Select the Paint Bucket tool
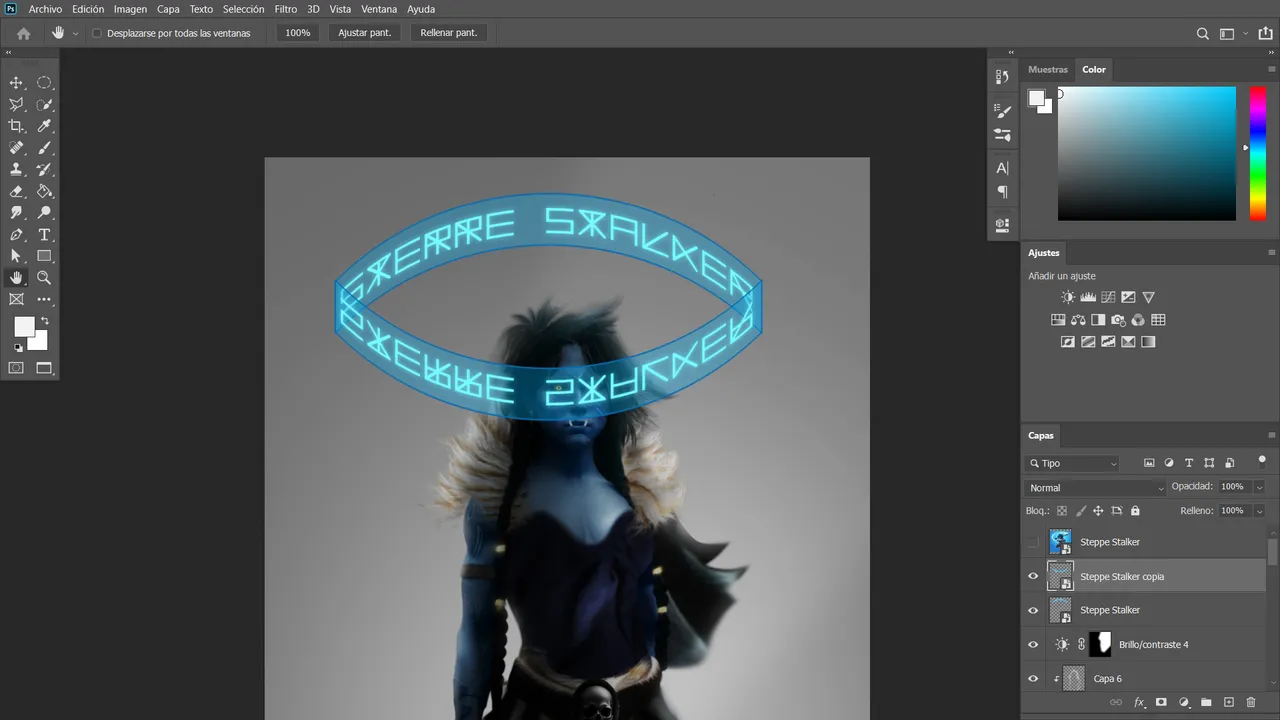 (44, 191)
